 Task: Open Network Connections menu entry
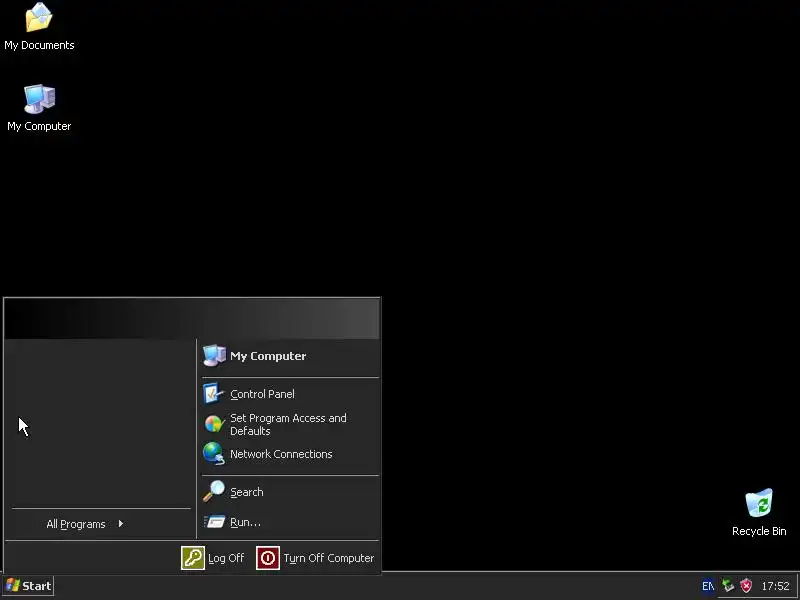[290, 454]
